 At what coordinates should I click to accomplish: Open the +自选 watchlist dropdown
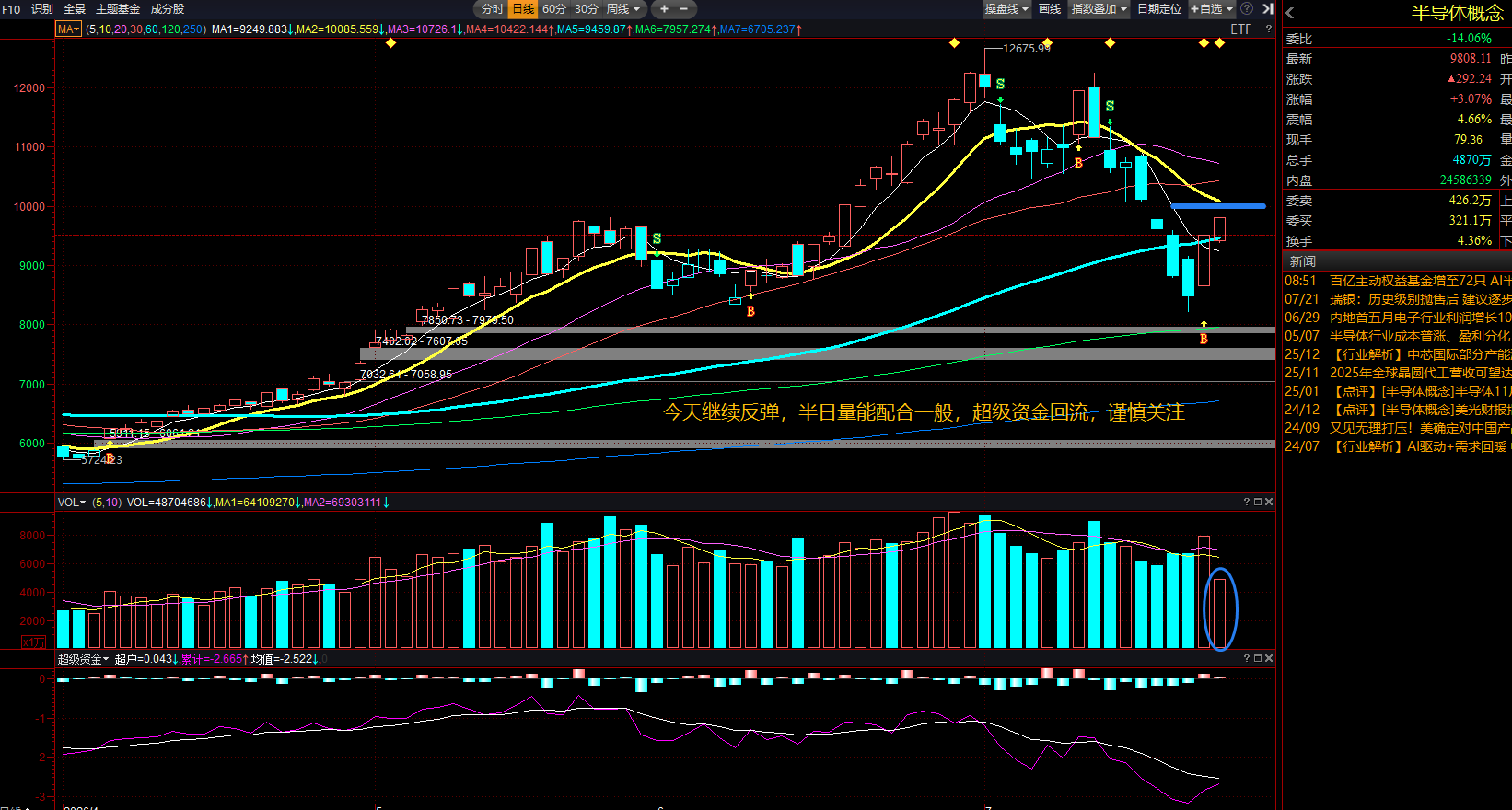(1212, 9)
